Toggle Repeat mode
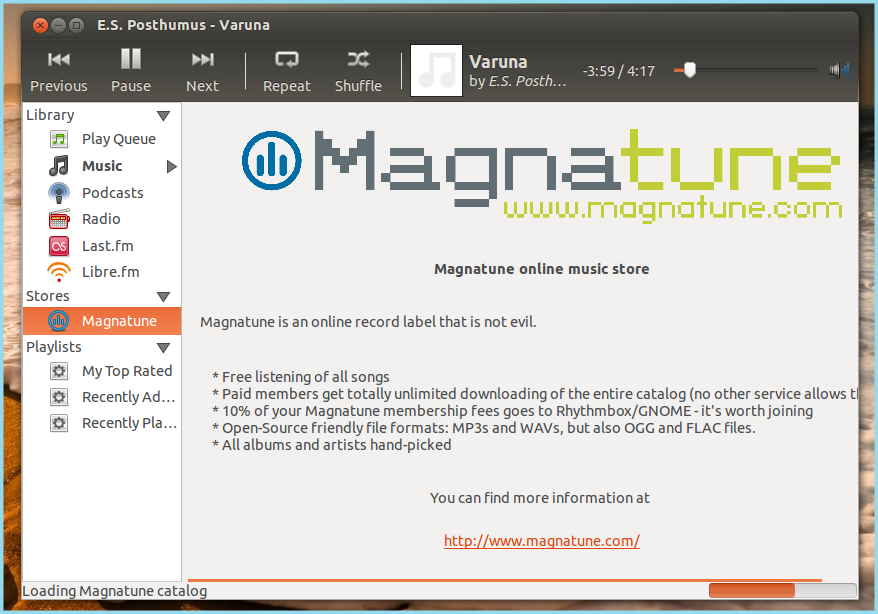This screenshot has height=614, width=878. pyautogui.click(x=287, y=71)
